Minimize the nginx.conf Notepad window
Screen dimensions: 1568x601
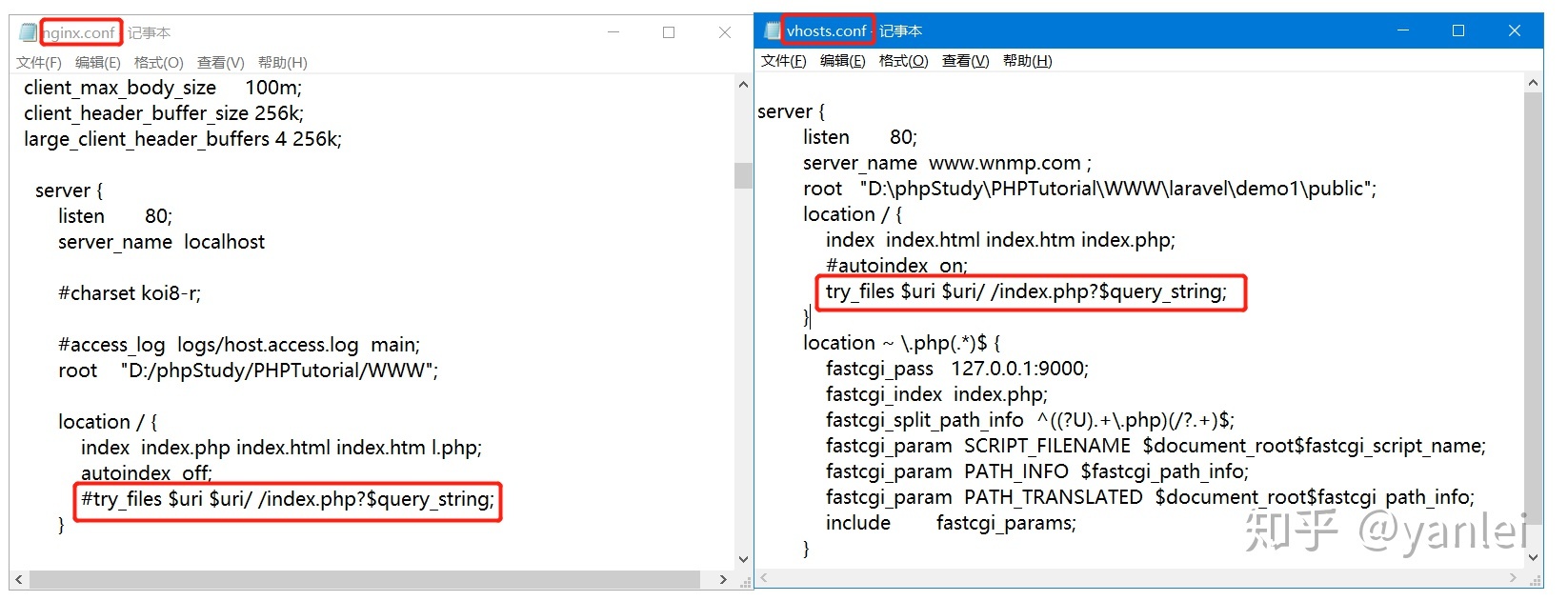(x=613, y=32)
